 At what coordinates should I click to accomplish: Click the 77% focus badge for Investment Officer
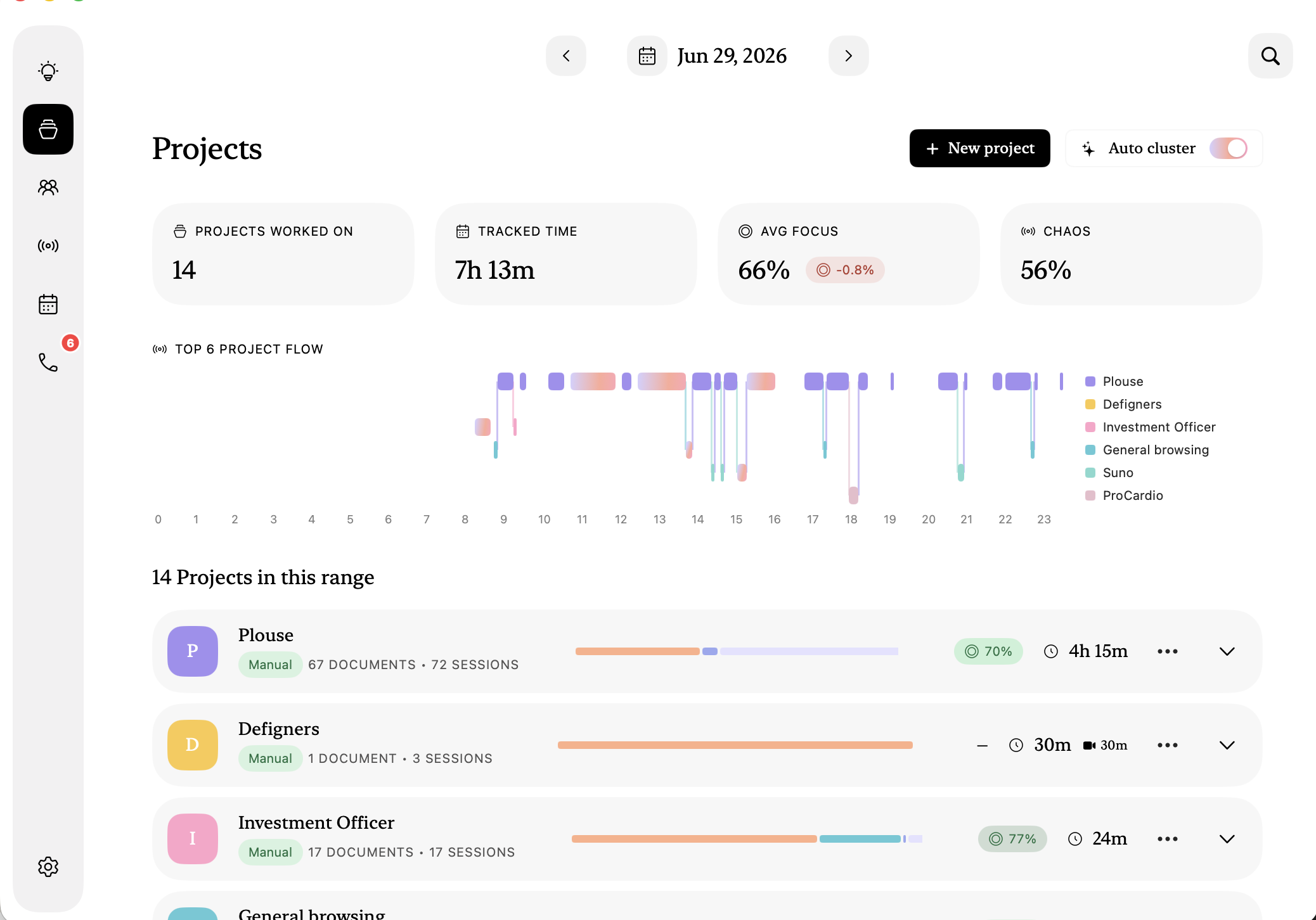click(x=1013, y=839)
